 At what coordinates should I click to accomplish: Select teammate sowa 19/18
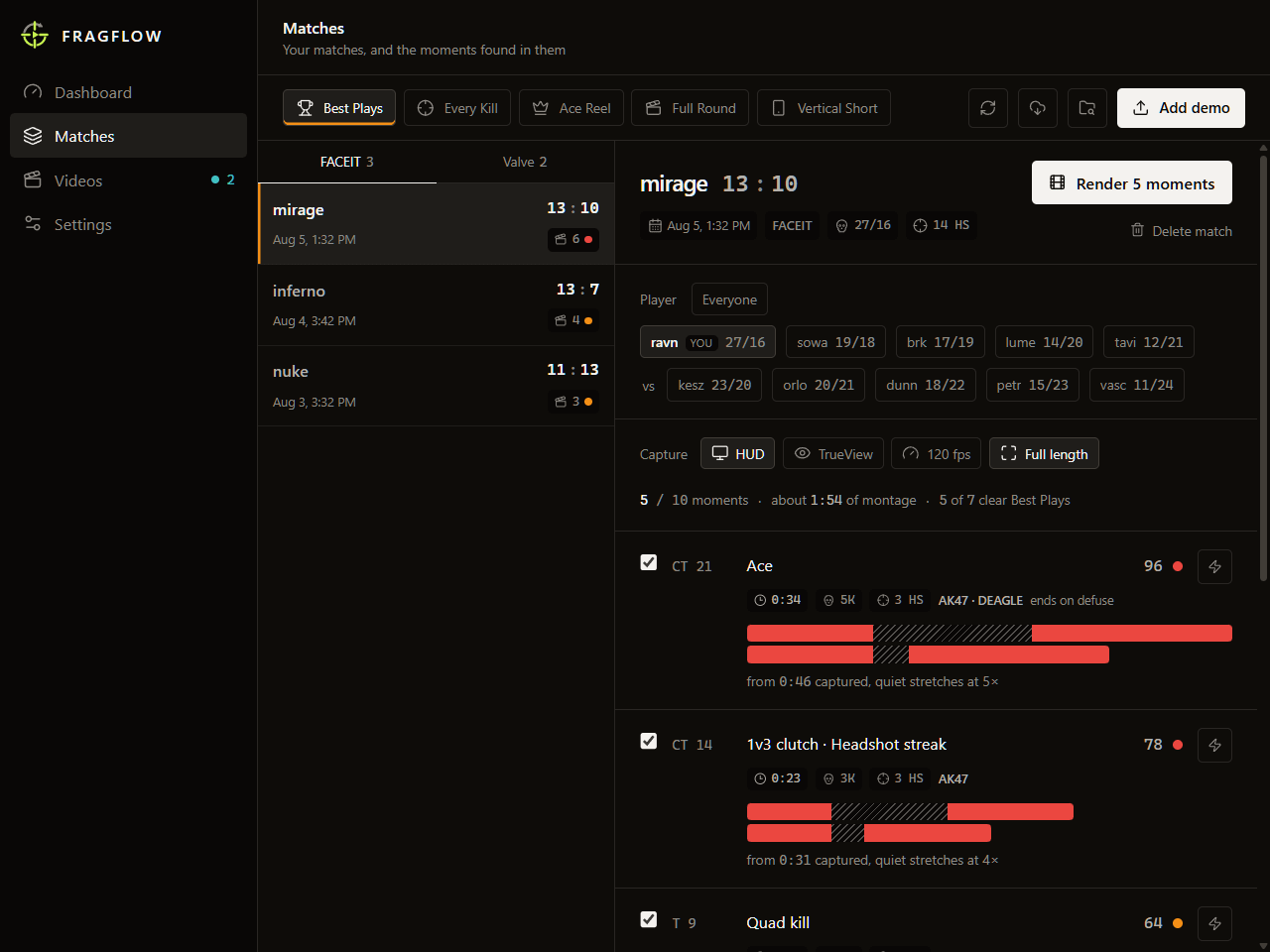[835, 342]
